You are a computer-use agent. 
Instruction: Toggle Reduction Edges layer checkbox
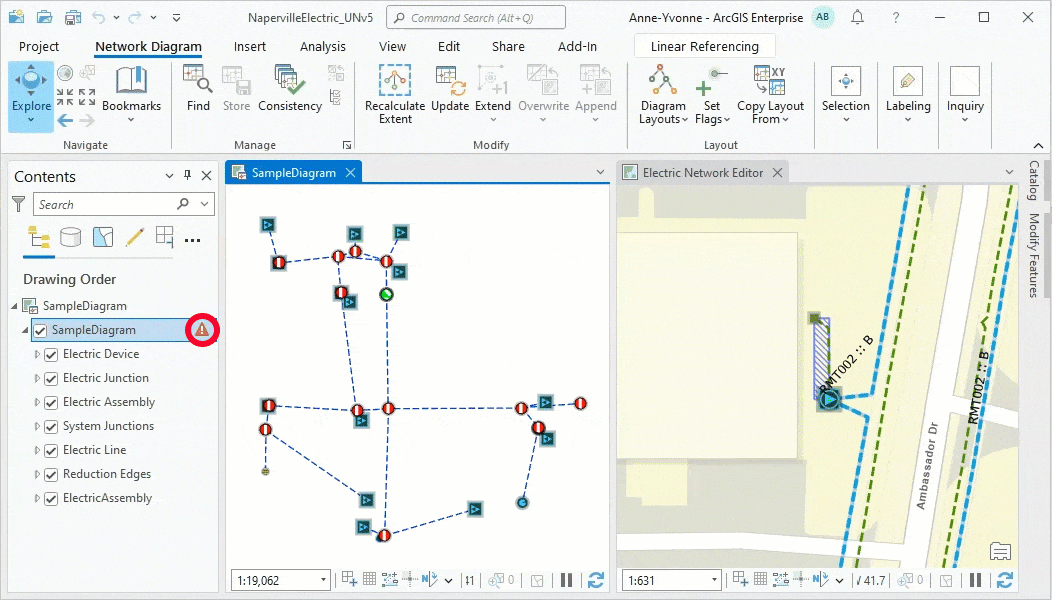tap(51, 475)
